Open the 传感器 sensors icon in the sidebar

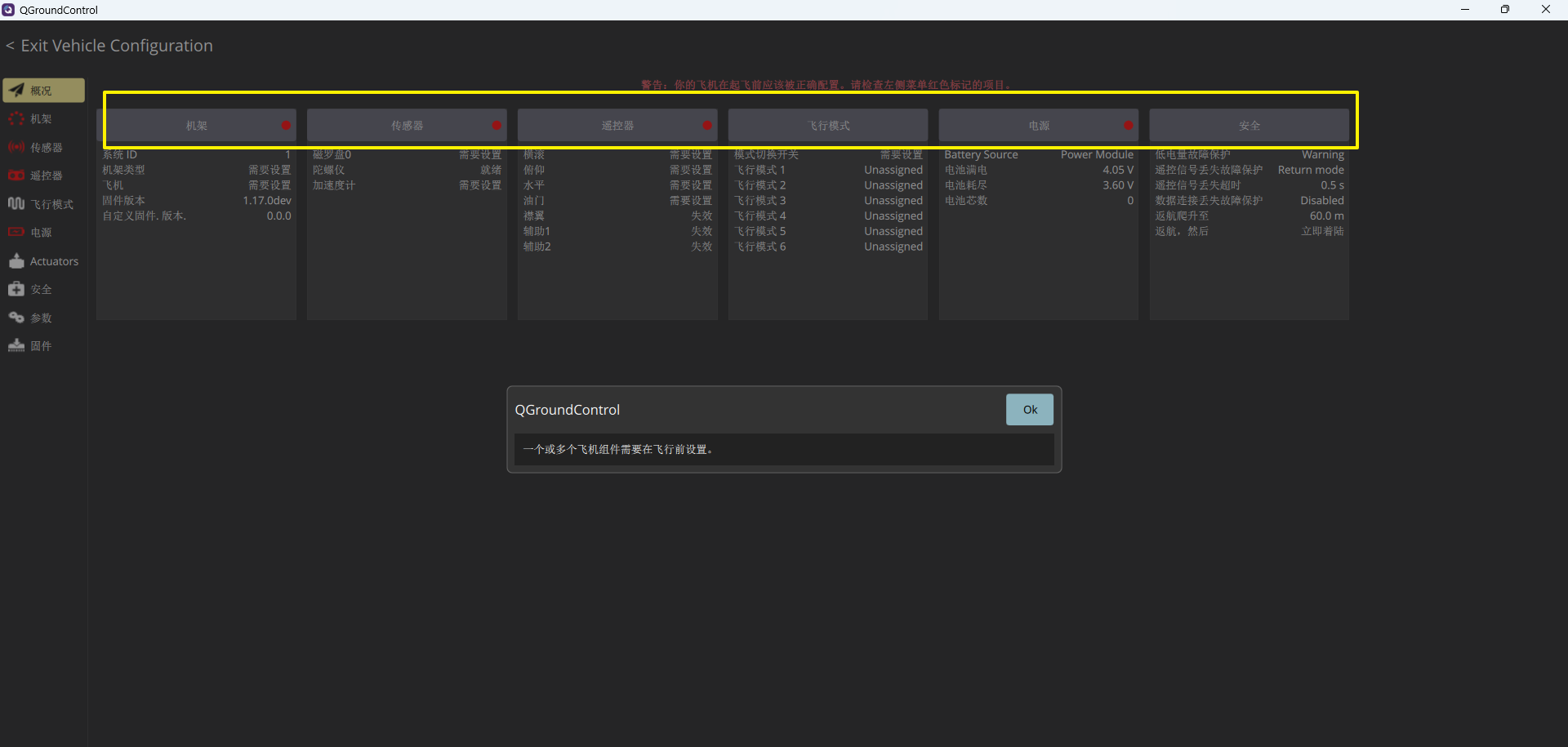[x=16, y=148]
